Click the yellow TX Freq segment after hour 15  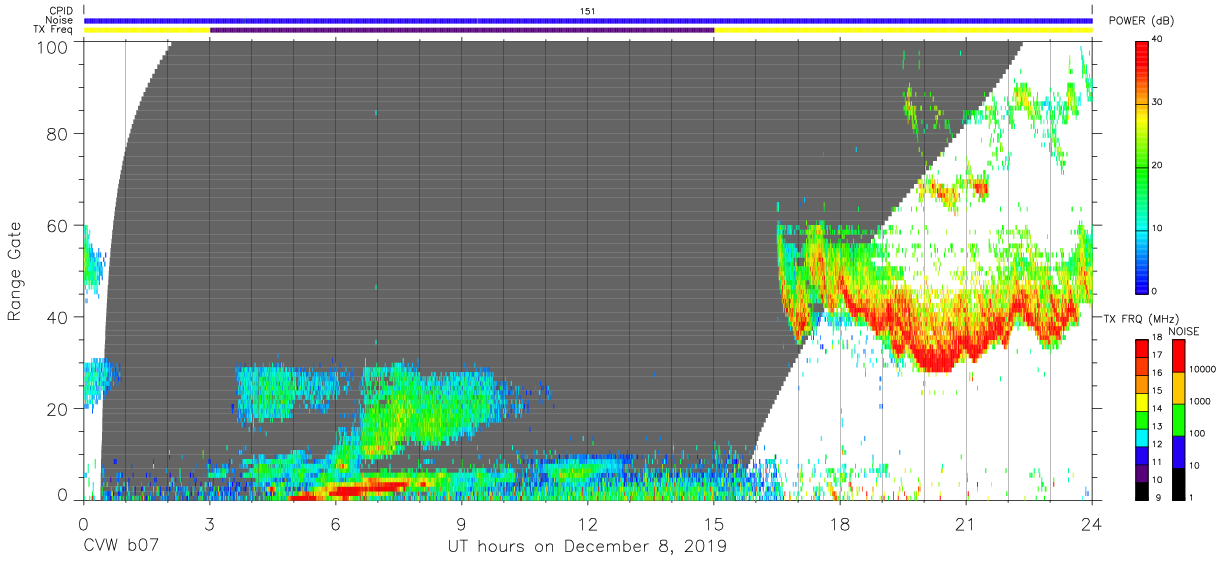tap(903, 30)
